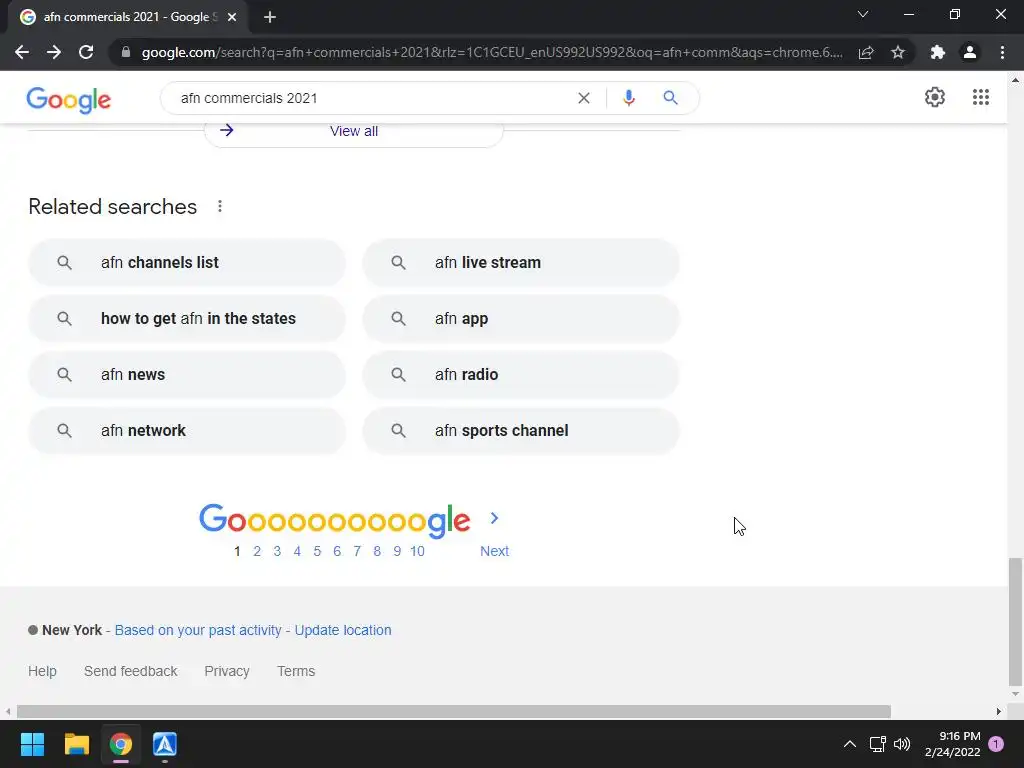The image size is (1024, 768).
Task: Go to results page 5
Action: (x=317, y=551)
